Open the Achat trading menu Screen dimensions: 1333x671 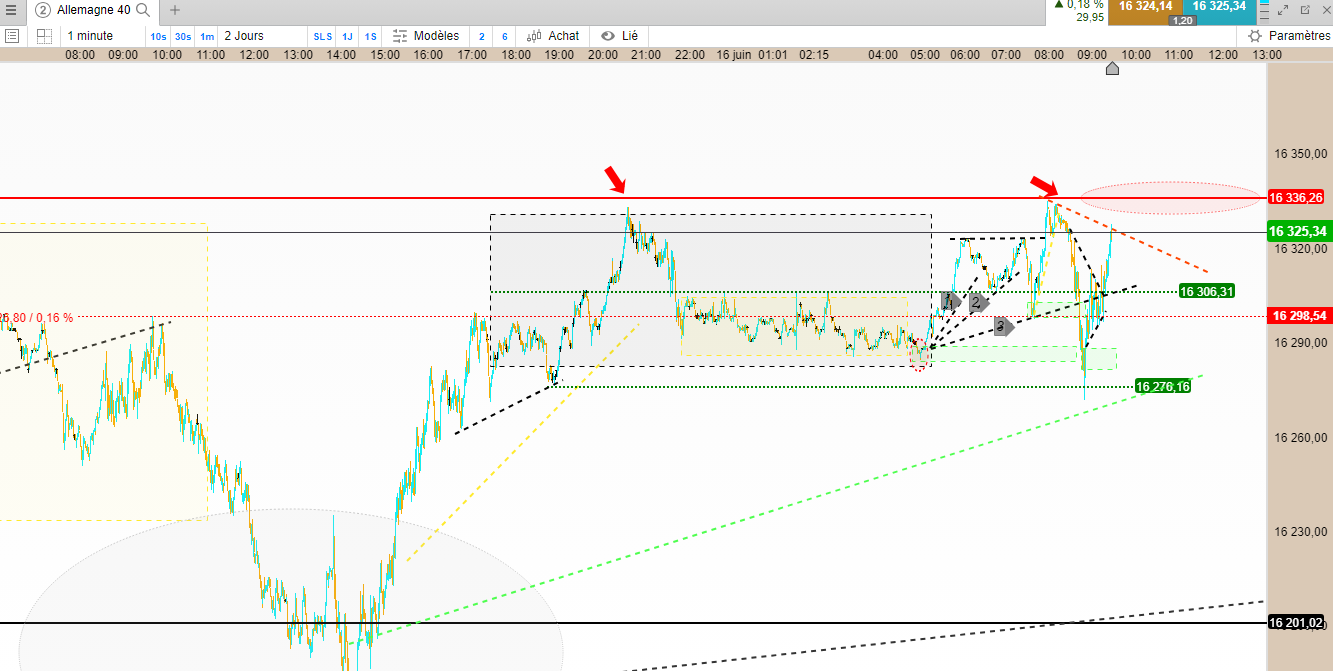coord(553,36)
